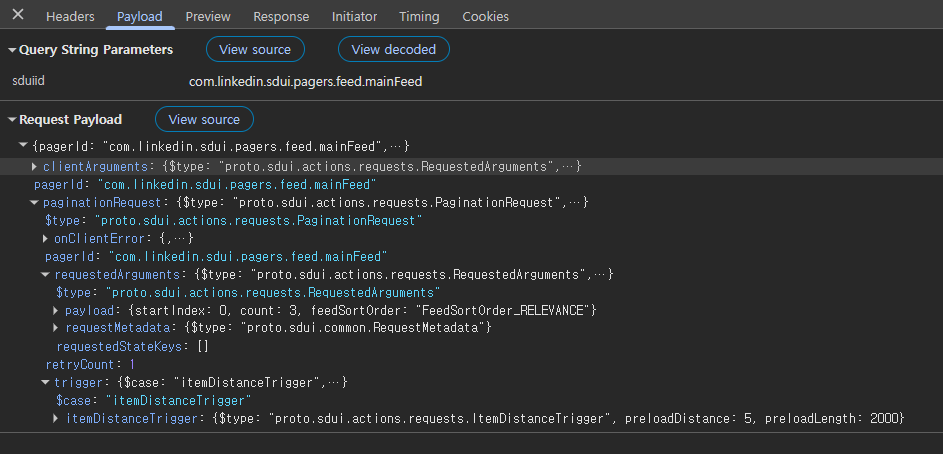Collapse the root pagerId payload object
The image size is (943, 454).
point(23,146)
